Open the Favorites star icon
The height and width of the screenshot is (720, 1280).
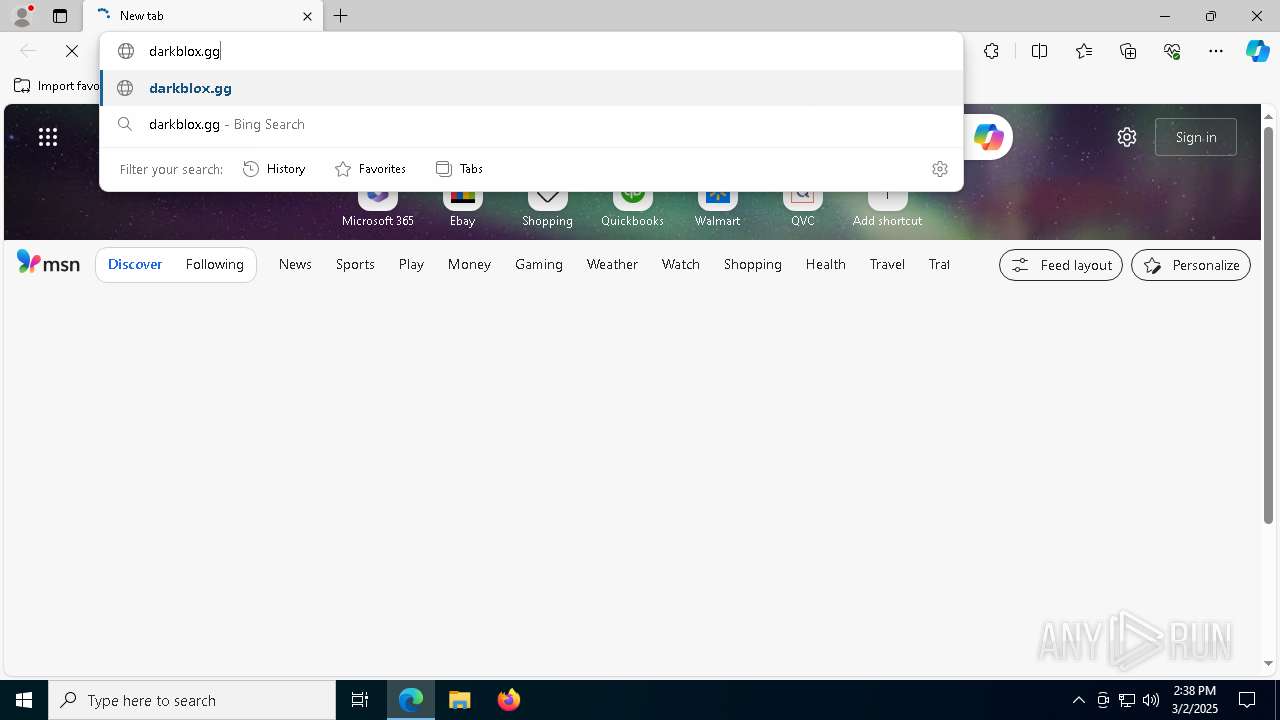tap(1084, 51)
